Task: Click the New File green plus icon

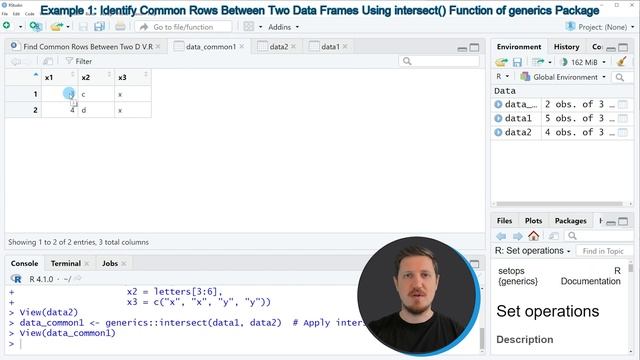Action: coord(7,26)
